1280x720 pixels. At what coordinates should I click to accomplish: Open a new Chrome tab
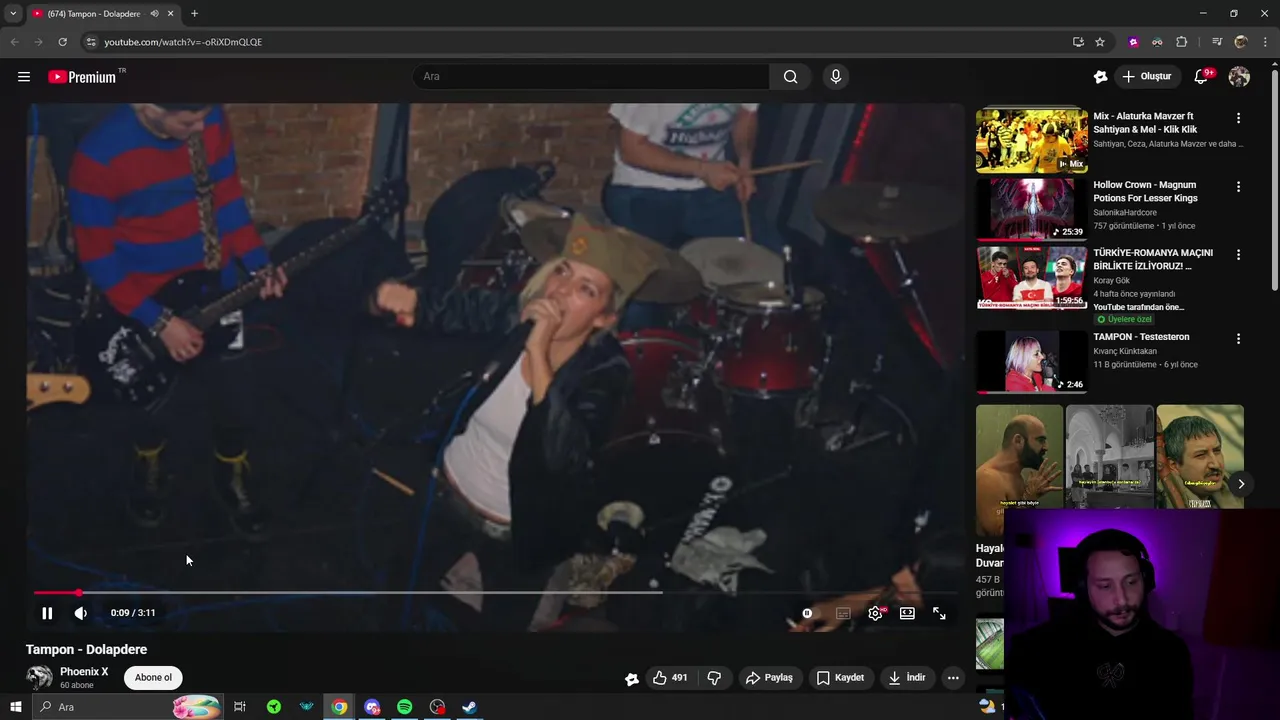(194, 14)
